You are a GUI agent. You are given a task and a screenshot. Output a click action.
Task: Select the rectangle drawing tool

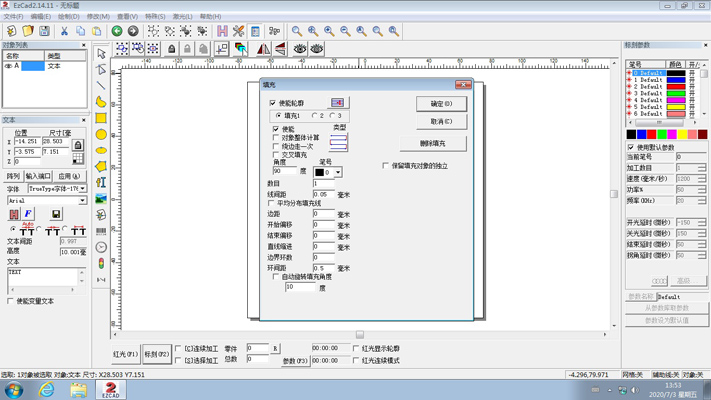[x=101, y=118]
